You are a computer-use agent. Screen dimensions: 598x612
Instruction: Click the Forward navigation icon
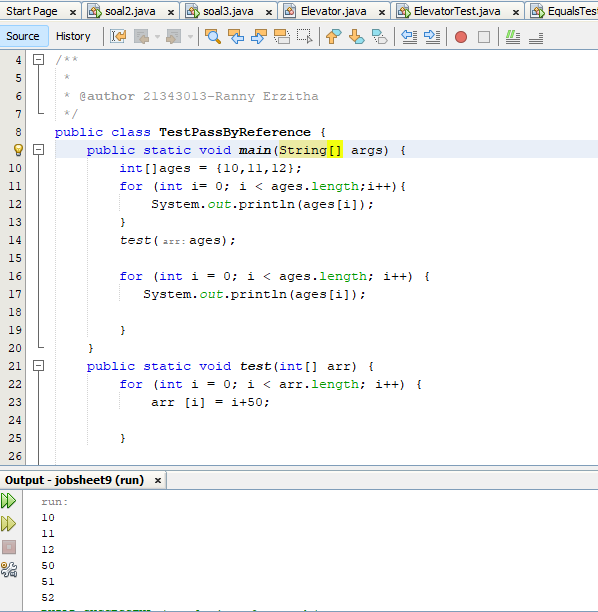[x=174, y=37]
